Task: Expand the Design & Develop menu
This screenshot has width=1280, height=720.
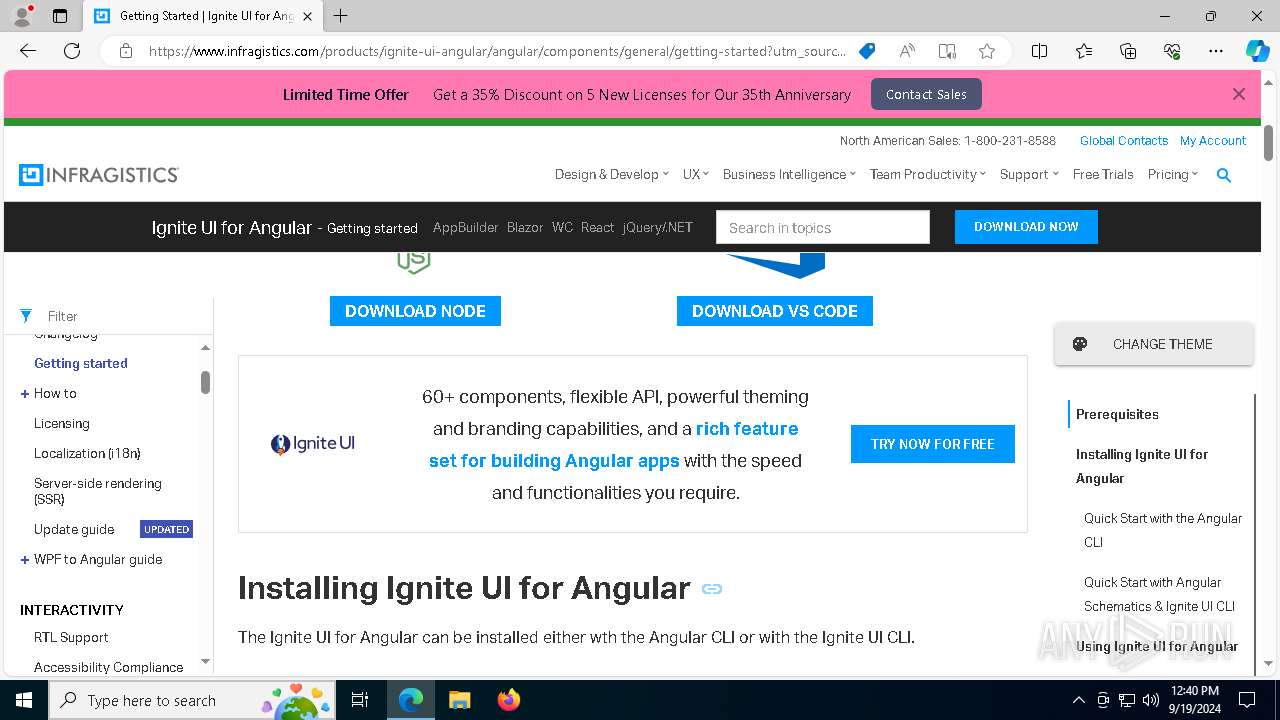Action: (x=612, y=174)
